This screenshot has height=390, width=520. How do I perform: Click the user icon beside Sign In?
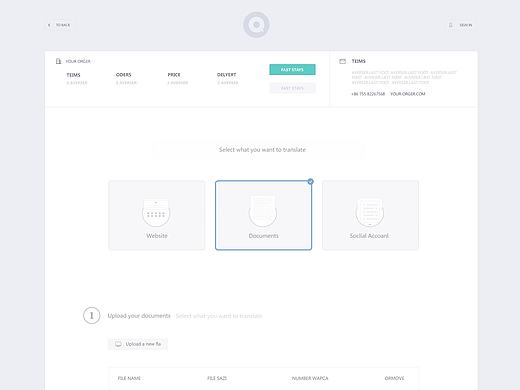click(x=451, y=25)
